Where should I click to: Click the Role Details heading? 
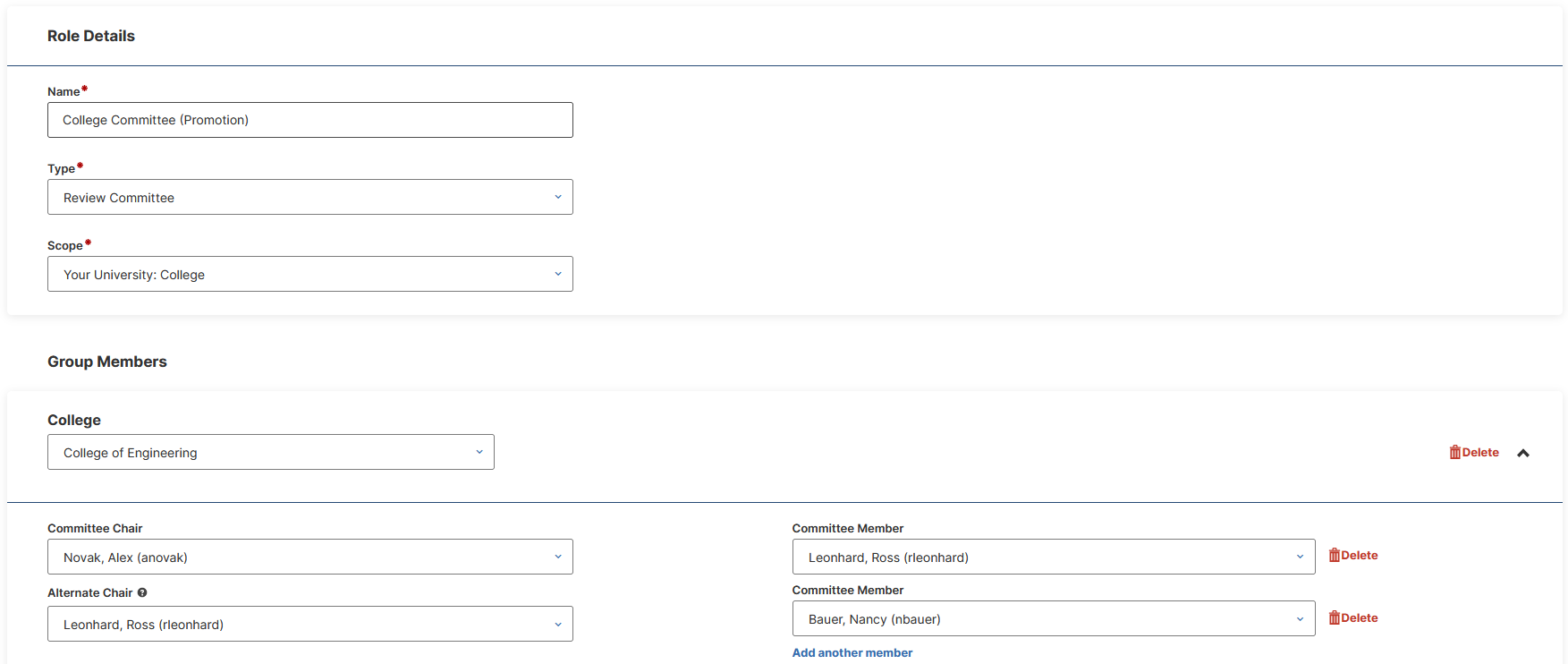91,36
